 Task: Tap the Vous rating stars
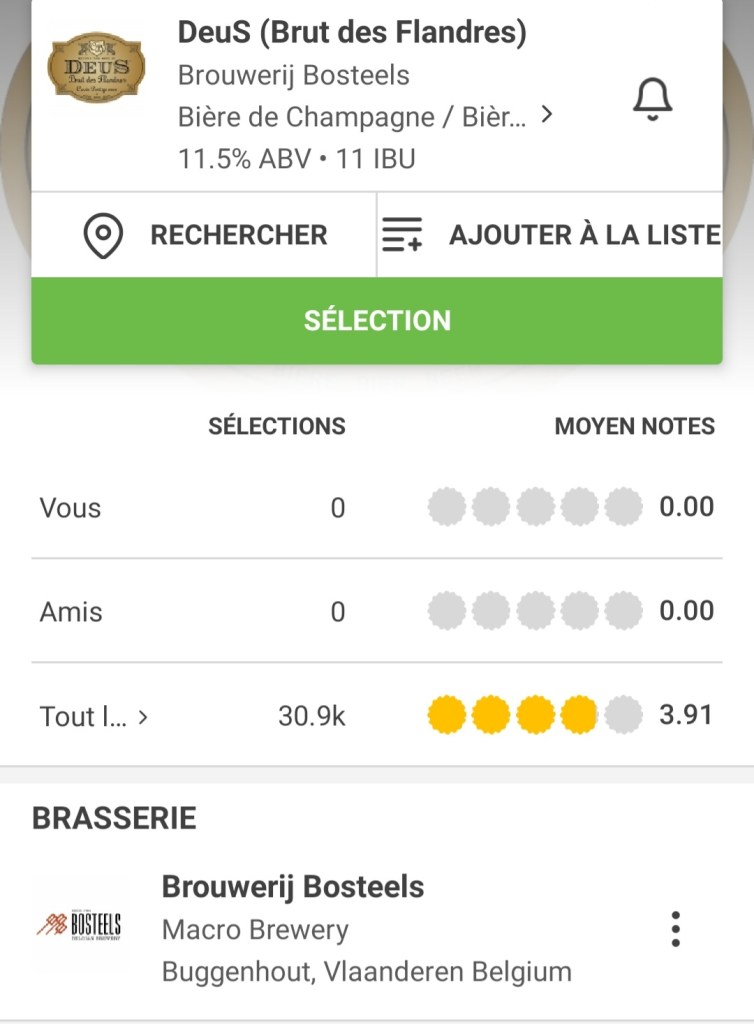pos(535,507)
